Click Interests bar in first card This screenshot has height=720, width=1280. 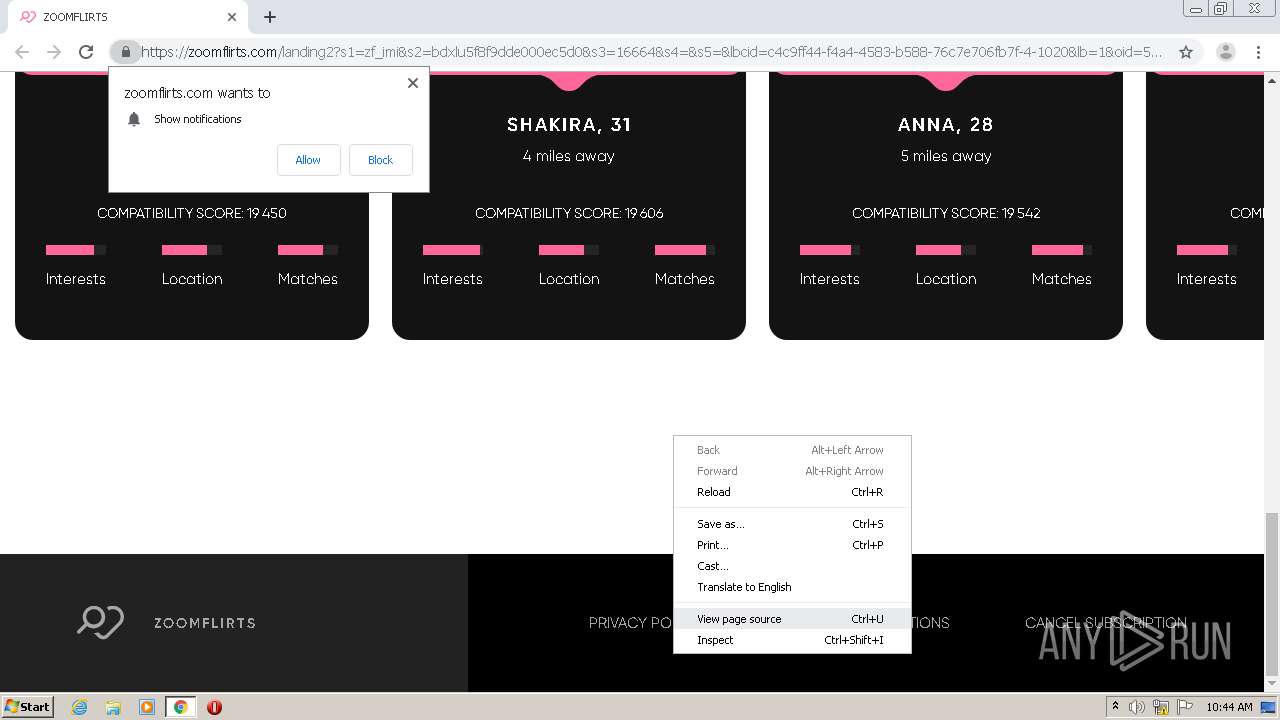[76, 250]
